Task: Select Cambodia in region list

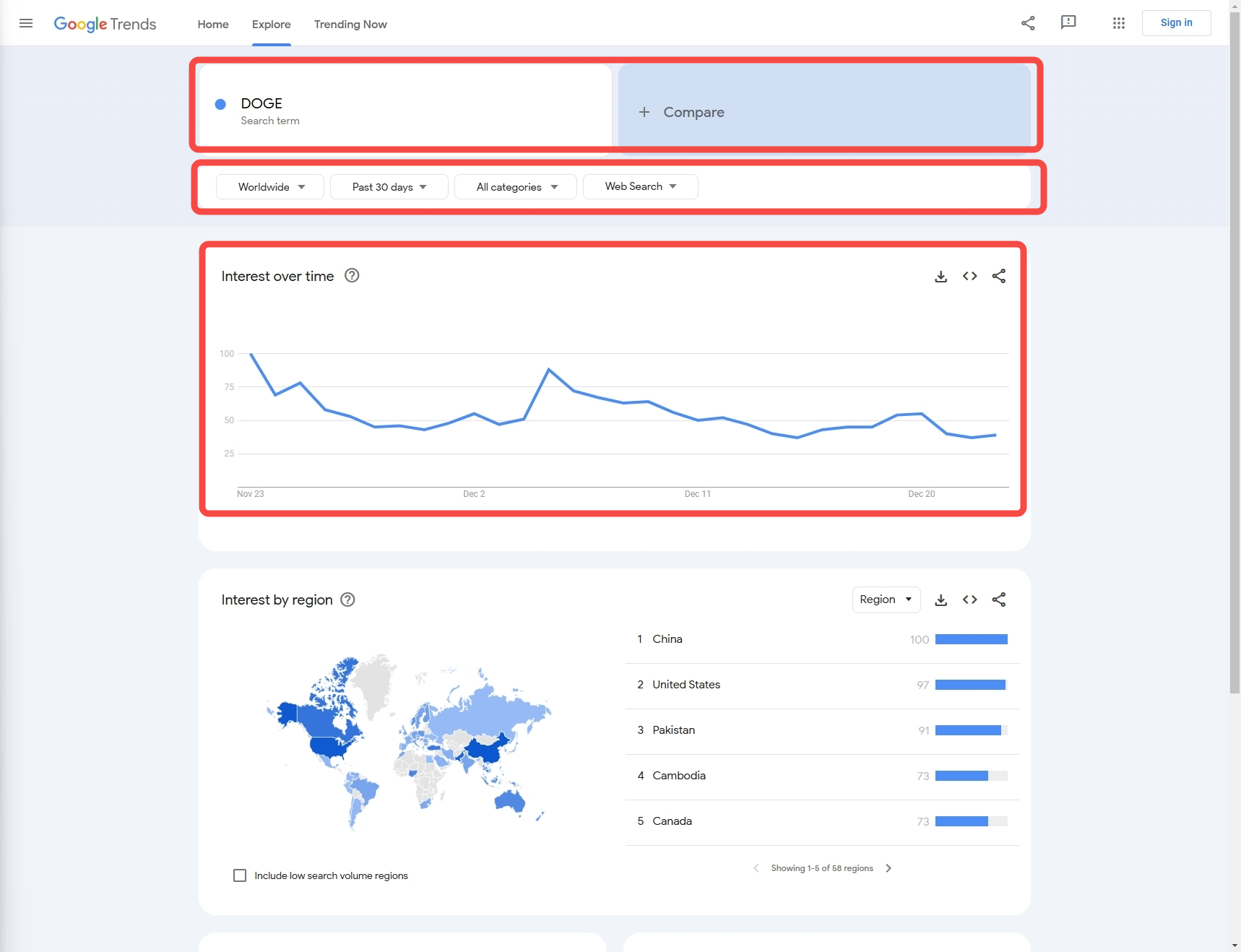Action: [679, 776]
